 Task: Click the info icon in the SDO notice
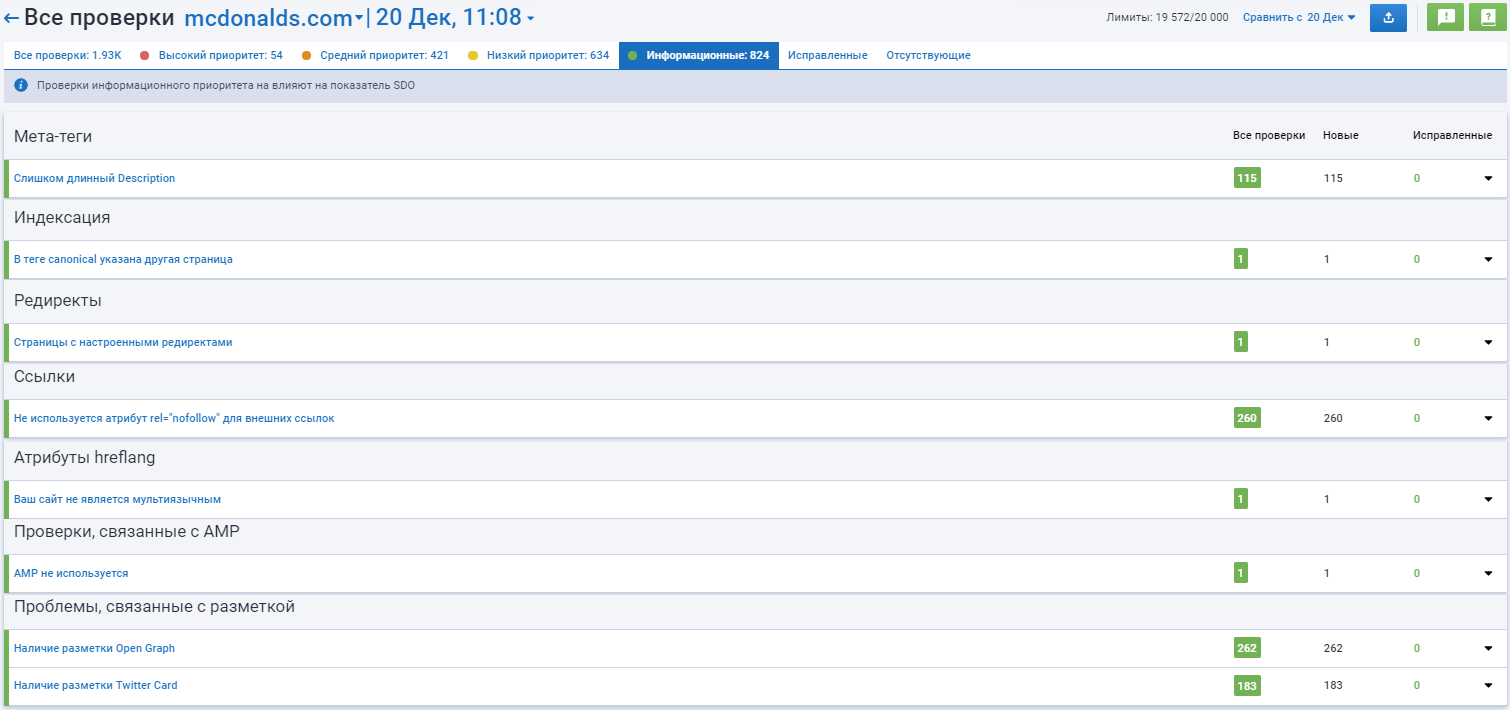pyautogui.click(x=21, y=86)
